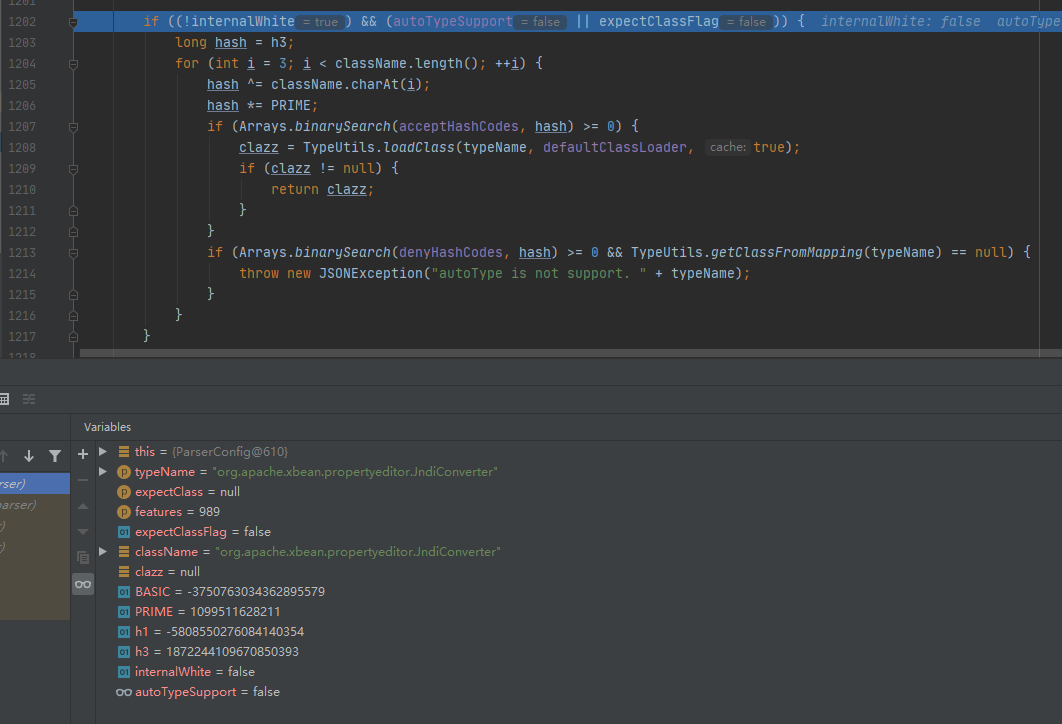This screenshot has width=1062, height=724.
Task: Expand the className variable node
Action: (x=103, y=552)
